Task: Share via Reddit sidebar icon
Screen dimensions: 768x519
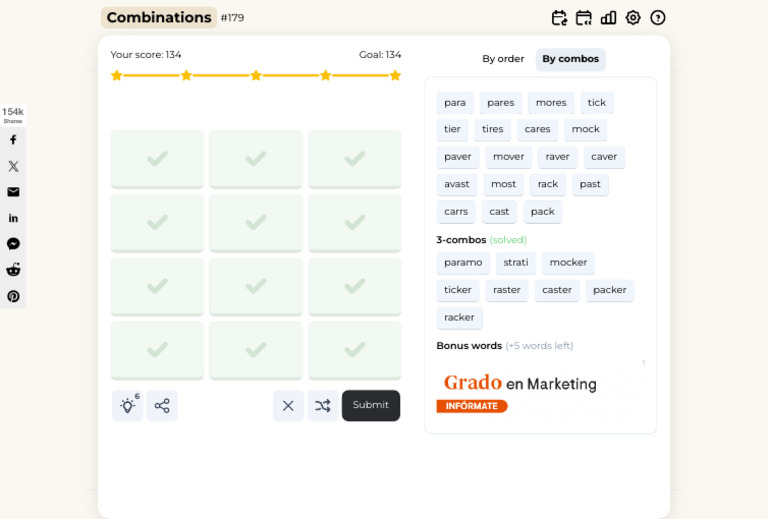Action: point(13,270)
